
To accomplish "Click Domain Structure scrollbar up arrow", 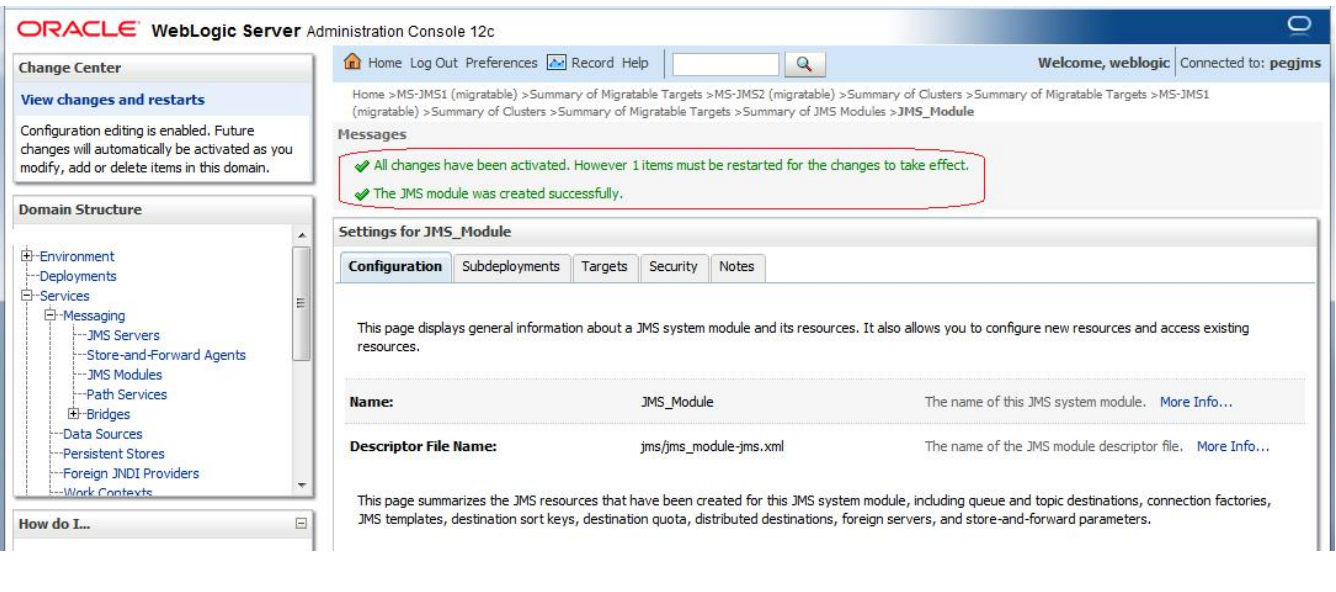I will 301,235.
